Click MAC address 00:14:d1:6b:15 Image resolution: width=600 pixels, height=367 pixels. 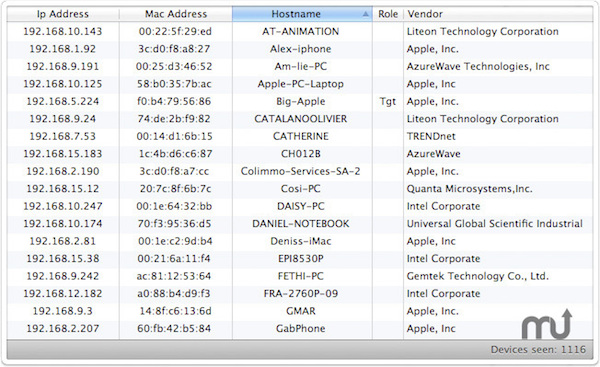[x=174, y=136]
